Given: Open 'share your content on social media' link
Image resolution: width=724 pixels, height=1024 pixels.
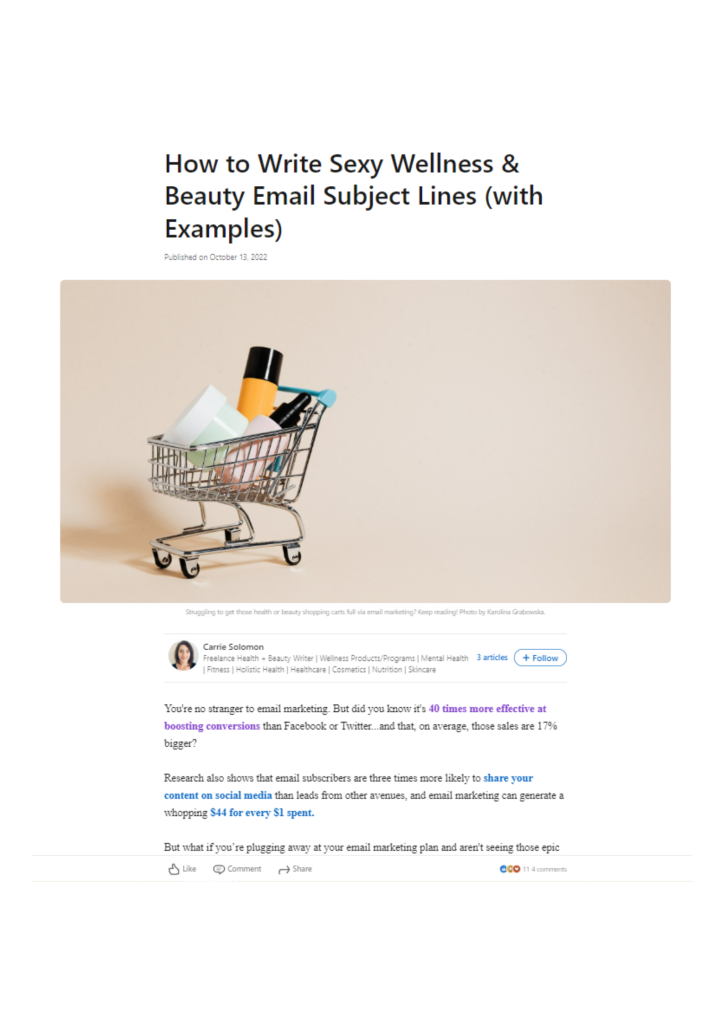Looking at the screenshot, I should pos(349,786).
